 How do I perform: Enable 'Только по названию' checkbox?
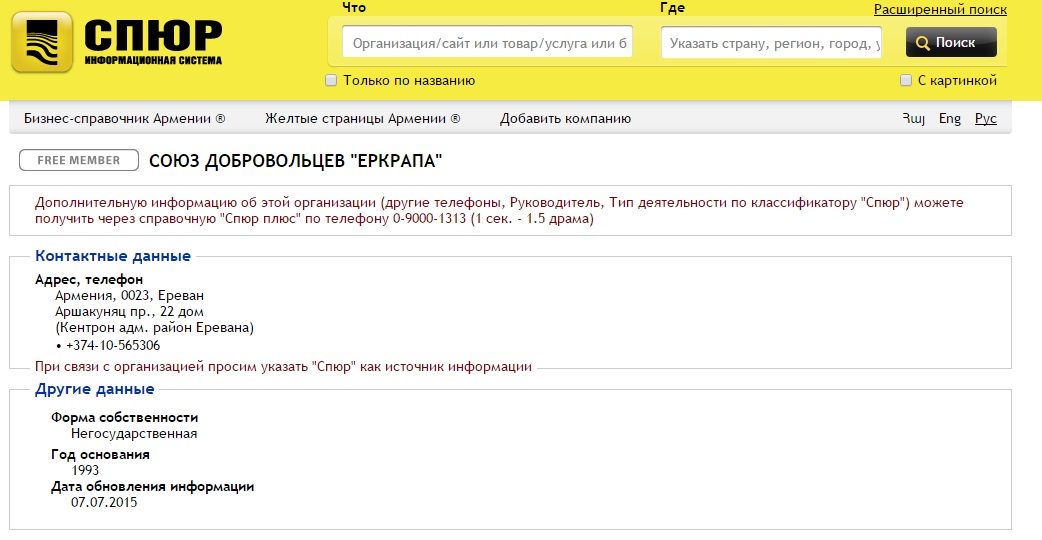(331, 80)
